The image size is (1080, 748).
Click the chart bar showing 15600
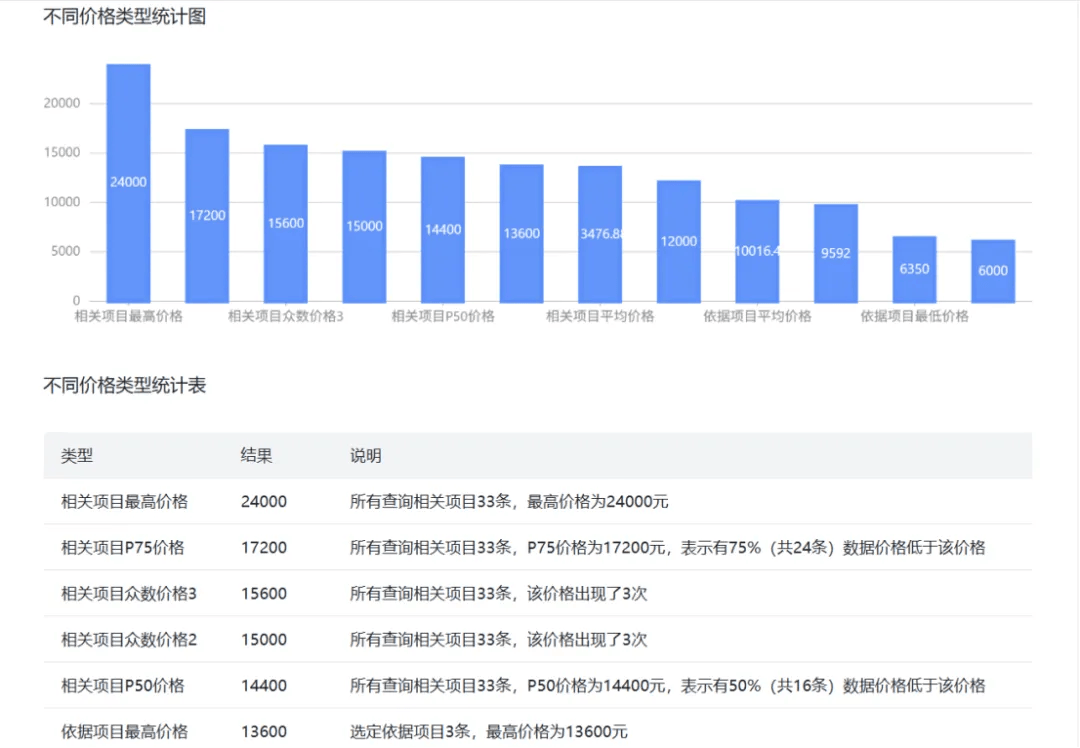pos(285,223)
